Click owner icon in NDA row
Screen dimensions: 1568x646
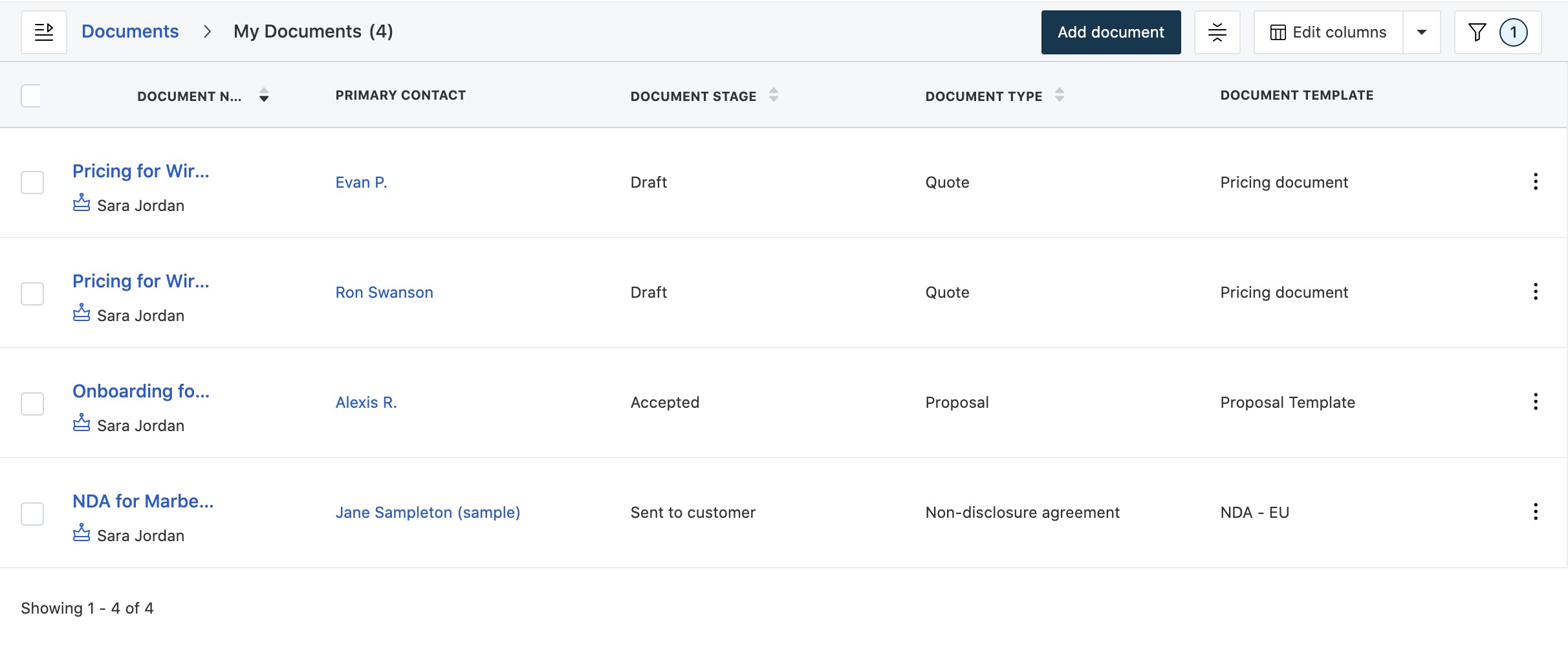click(82, 533)
